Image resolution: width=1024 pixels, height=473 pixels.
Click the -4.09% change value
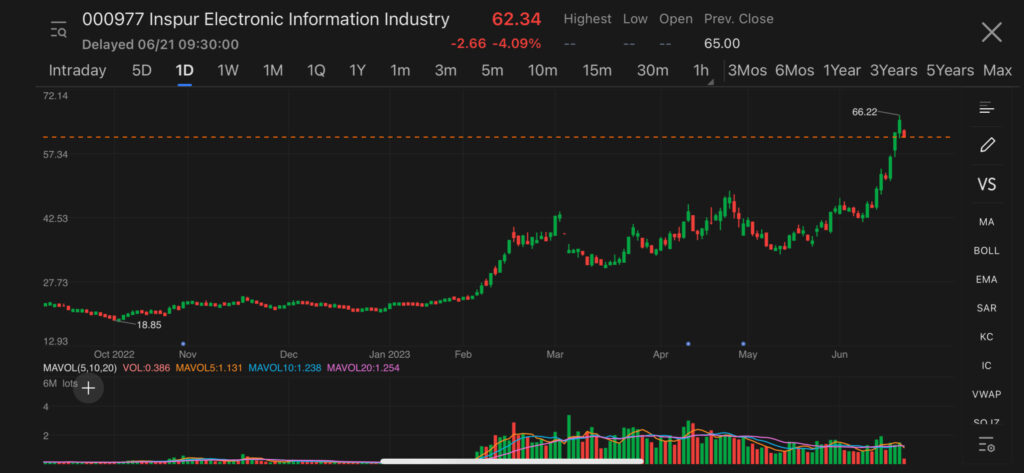pos(517,44)
